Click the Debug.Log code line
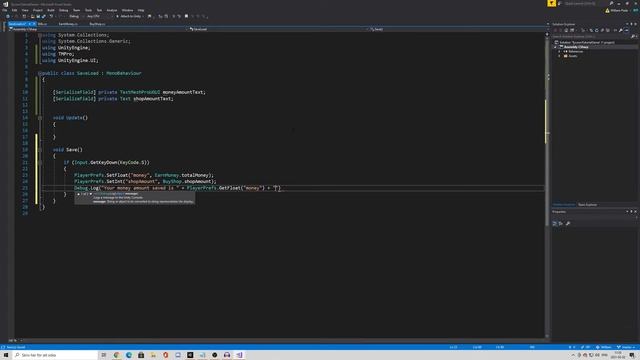Screen dimensions: 640x360 coord(178,188)
